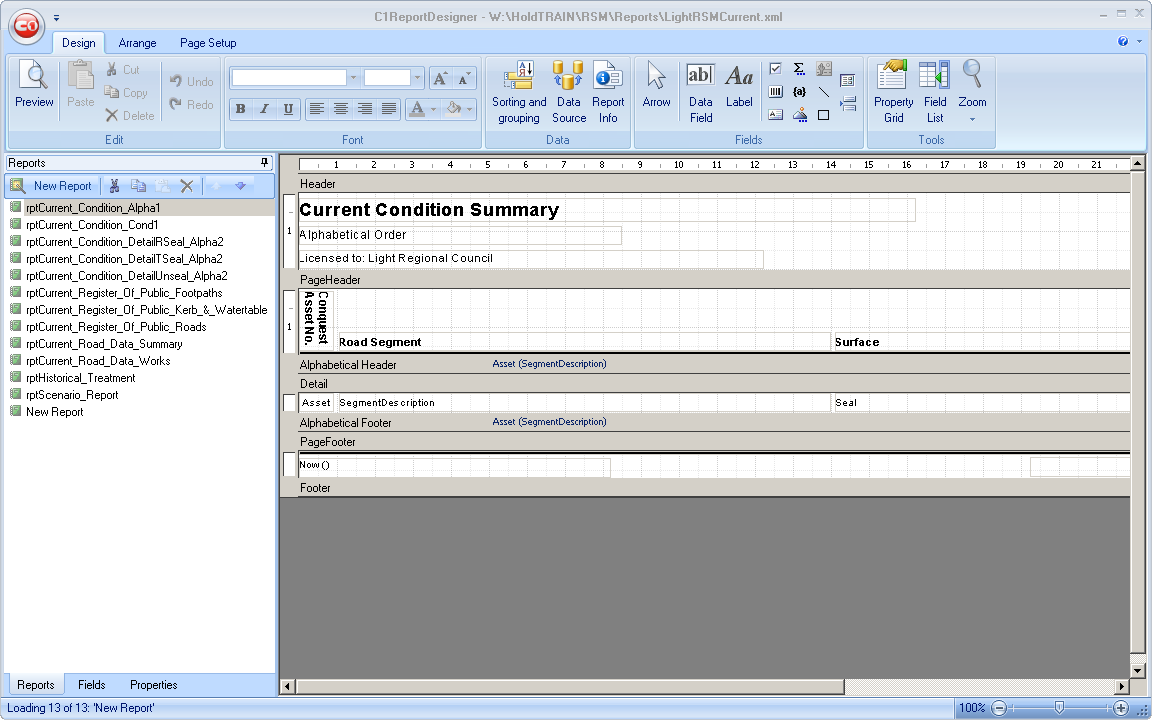Open Report Info dialog
Image resolution: width=1152 pixels, height=720 pixels.
point(608,93)
